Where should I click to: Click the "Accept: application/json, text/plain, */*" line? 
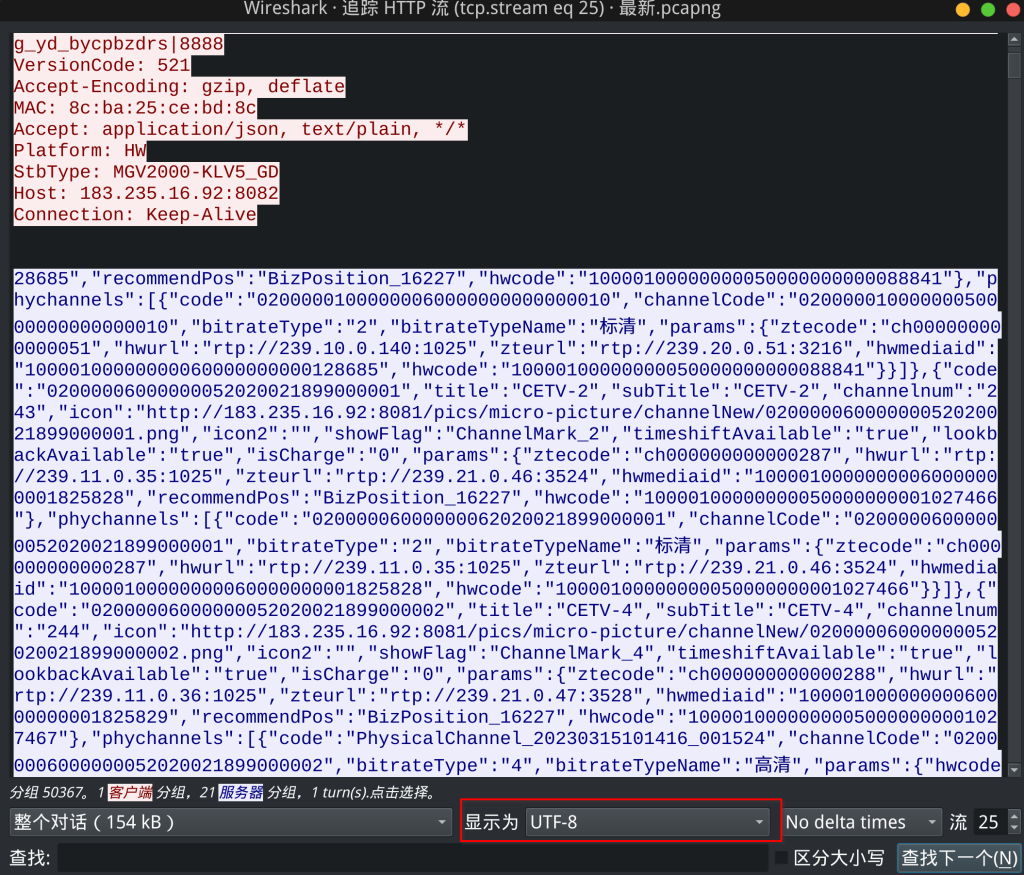click(x=240, y=129)
